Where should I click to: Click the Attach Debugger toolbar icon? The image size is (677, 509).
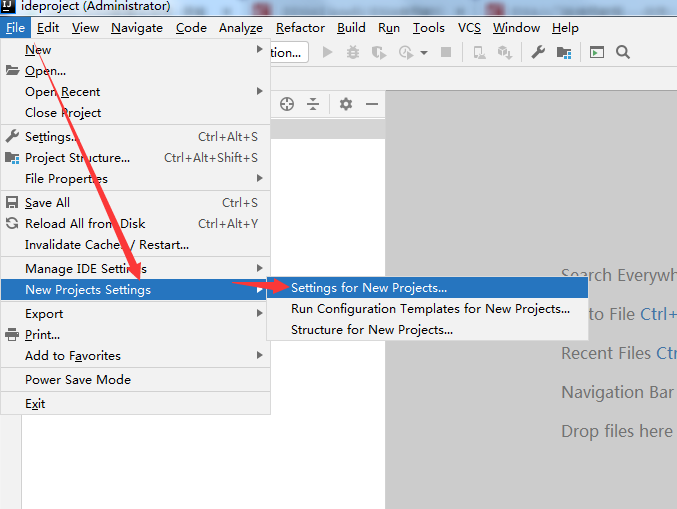coord(479,53)
